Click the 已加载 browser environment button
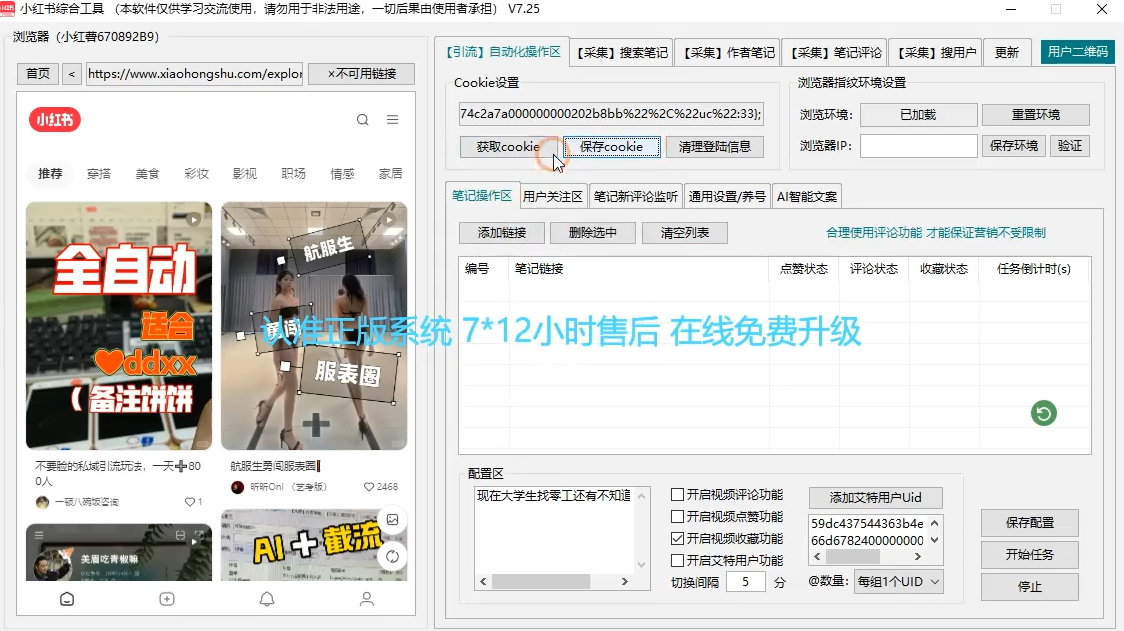 point(918,115)
